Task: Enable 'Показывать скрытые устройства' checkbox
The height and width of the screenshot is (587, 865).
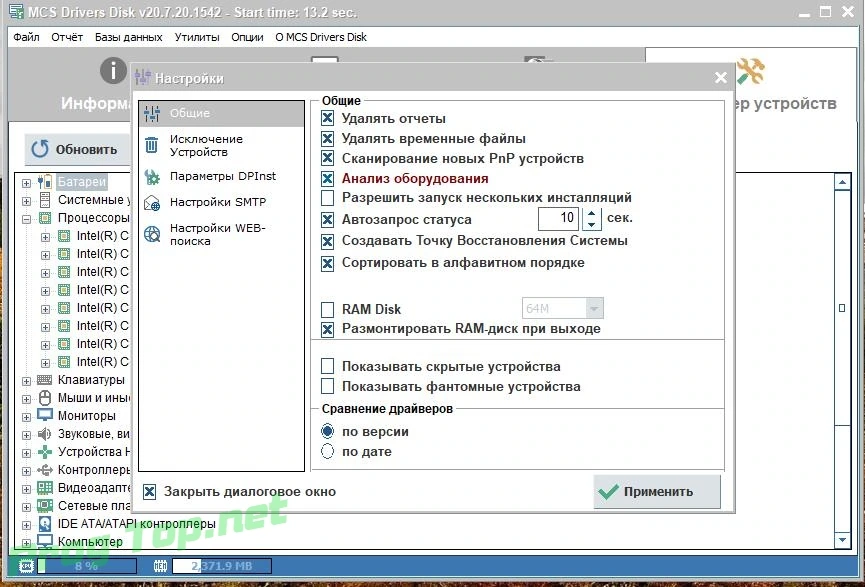Action: click(x=327, y=366)
